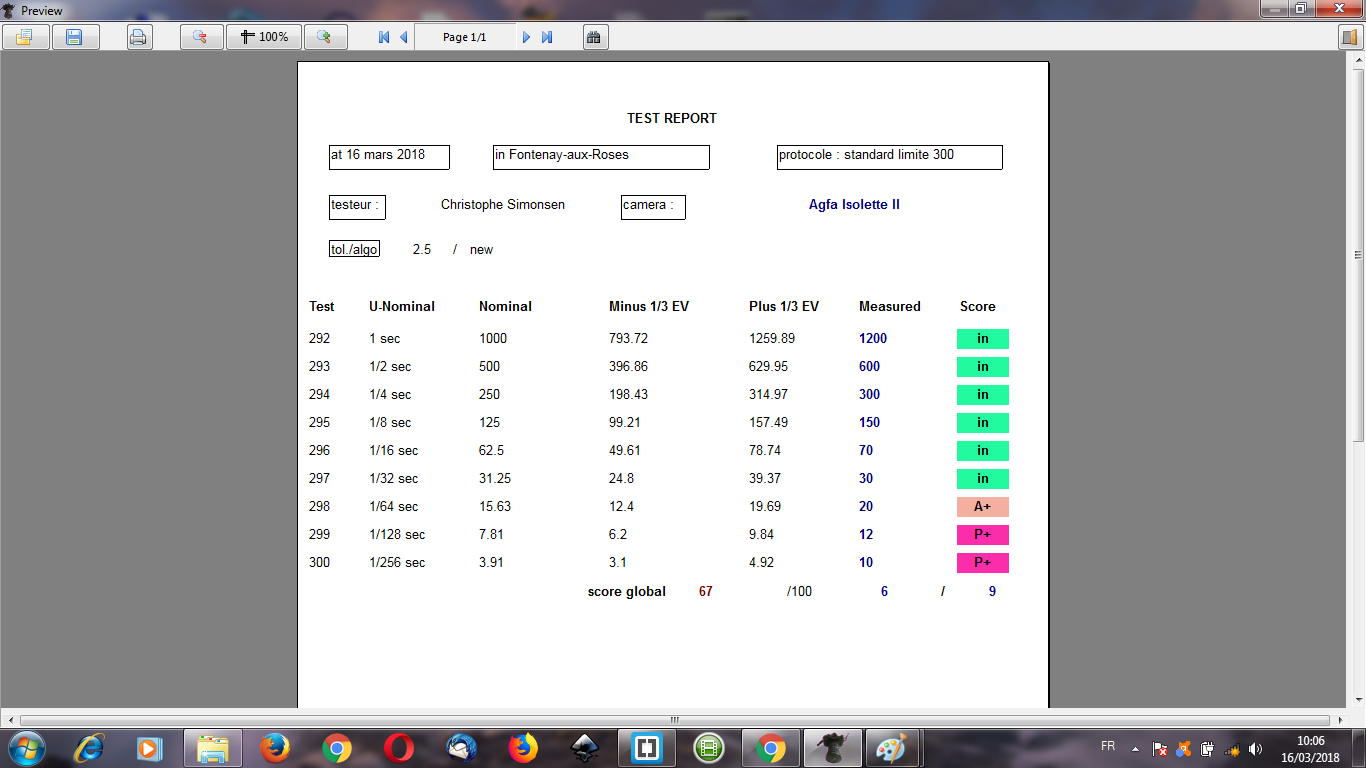This screenshot has width=1366, height=768.
Task: Open the first Firefox taskbar icon
Action: tap(274, 747)
